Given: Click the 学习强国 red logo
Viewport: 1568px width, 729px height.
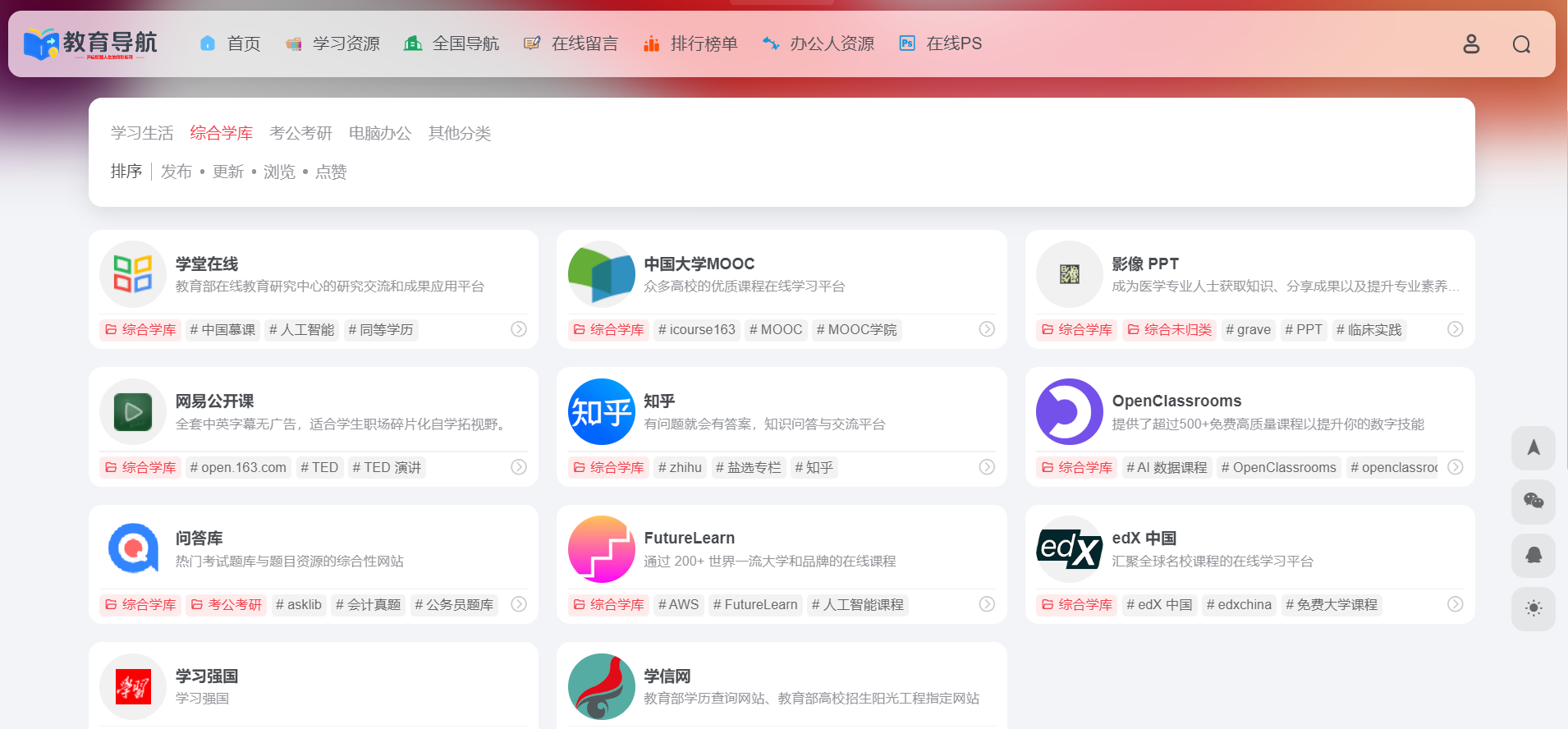Looking at the screenshot, I should point(133,686).
